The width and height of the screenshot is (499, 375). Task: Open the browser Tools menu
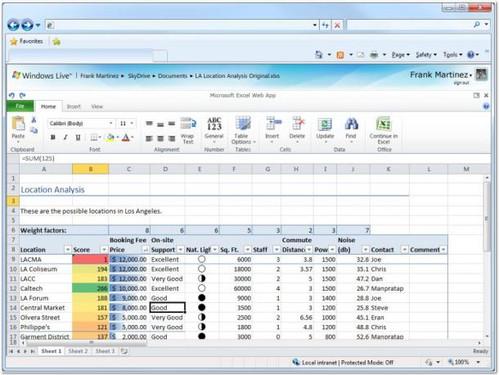tap(452, 55)
